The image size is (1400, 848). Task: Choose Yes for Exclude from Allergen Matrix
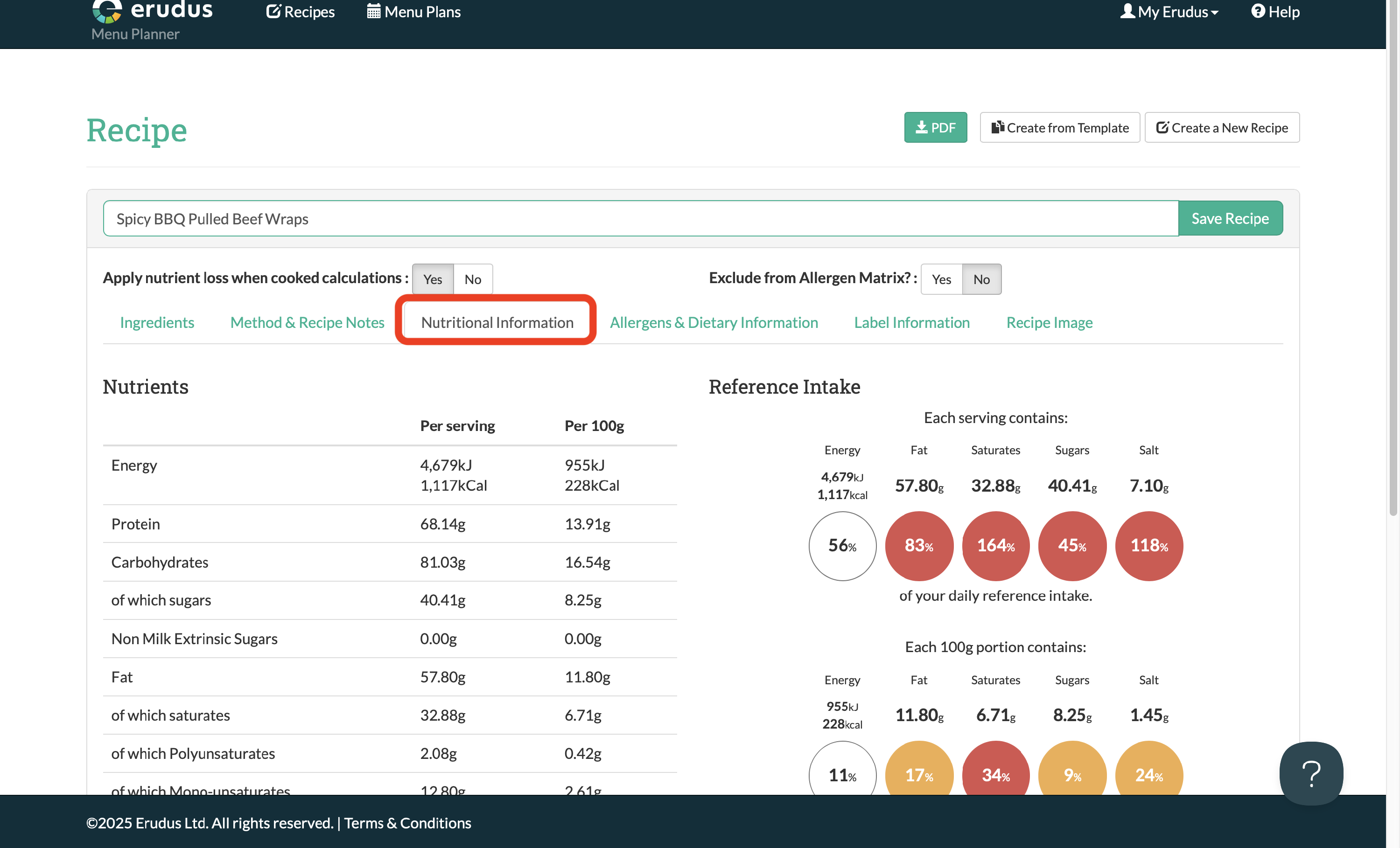941,279
